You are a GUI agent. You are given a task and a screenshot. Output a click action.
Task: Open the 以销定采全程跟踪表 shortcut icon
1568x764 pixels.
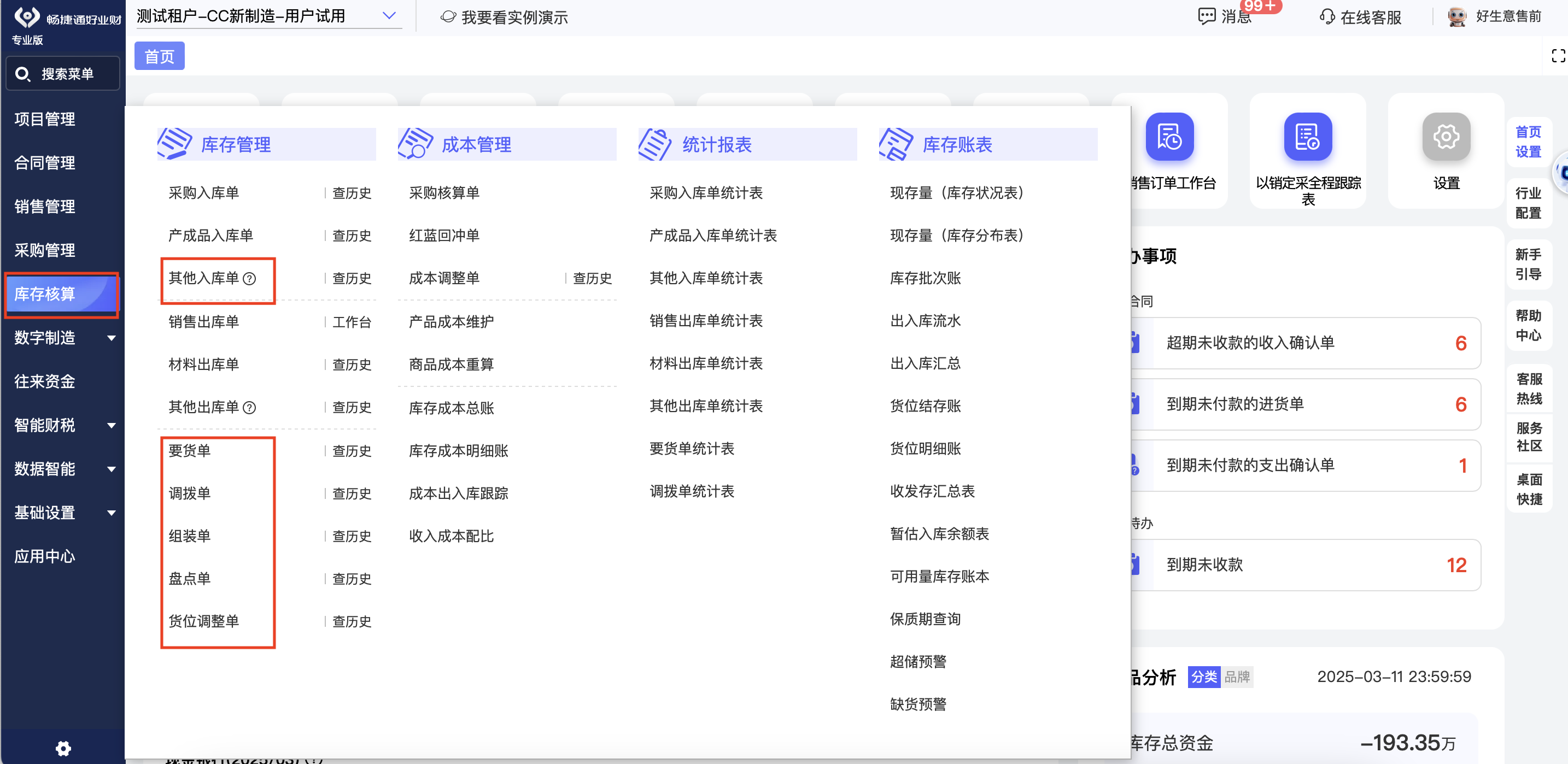1307,136
